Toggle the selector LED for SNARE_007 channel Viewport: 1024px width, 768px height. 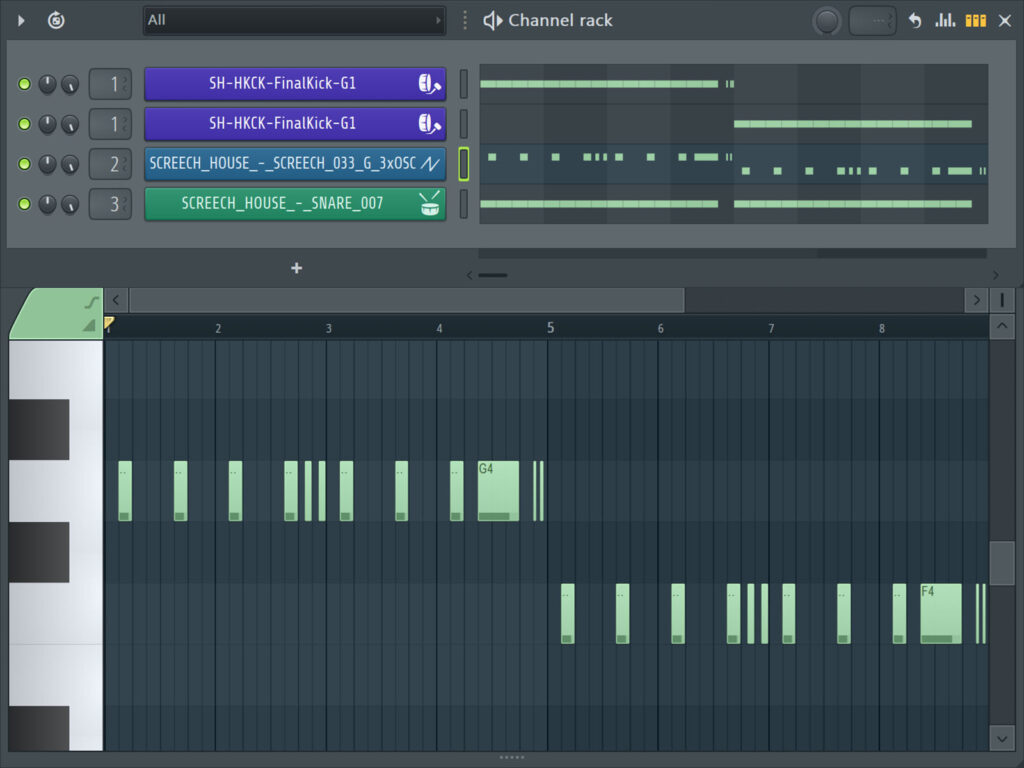[464, 204]
